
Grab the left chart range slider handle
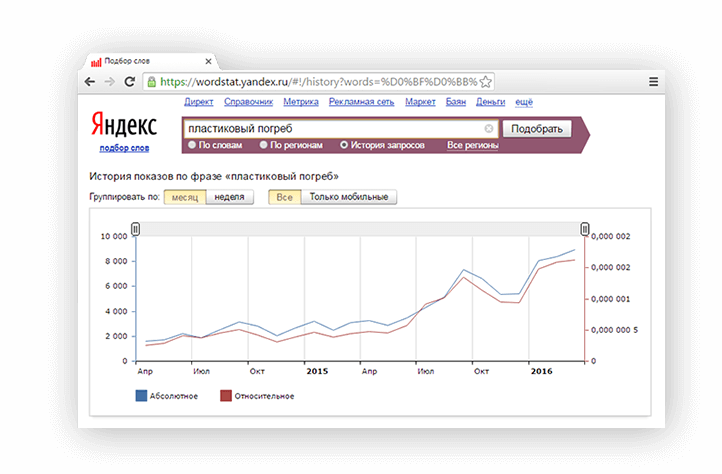click(135, 229)
